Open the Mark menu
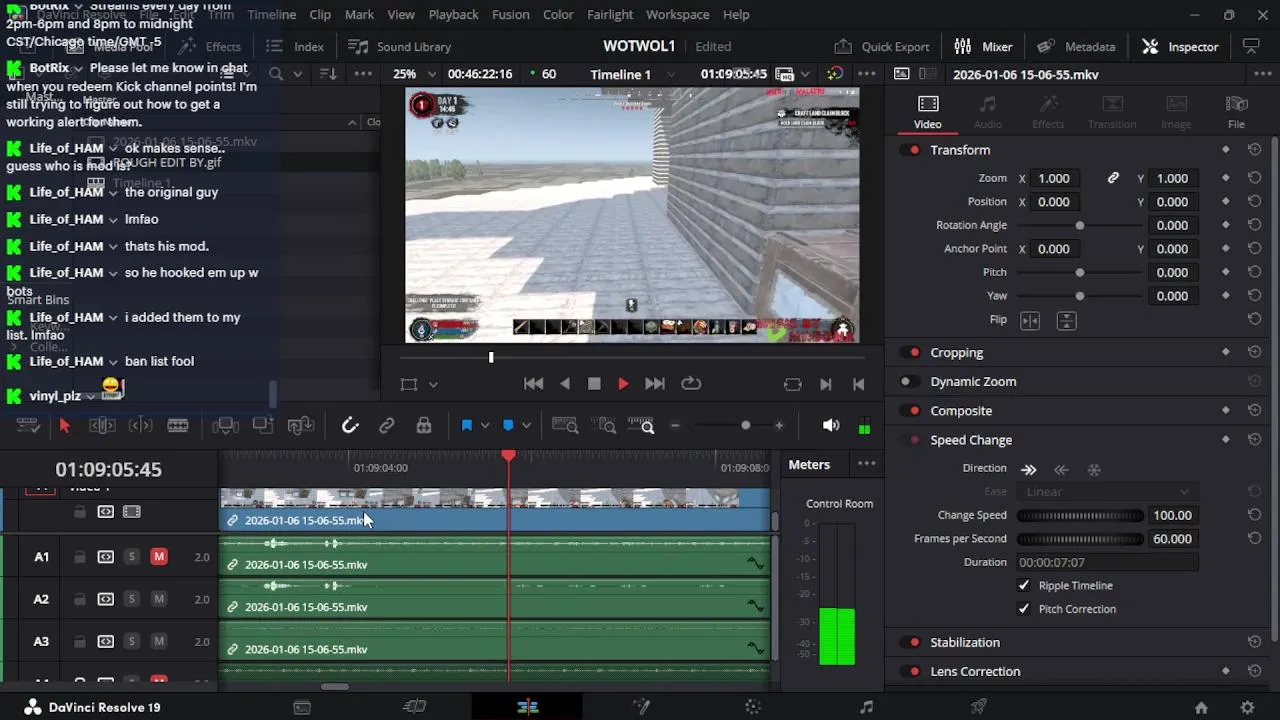The height and width of the screenshot is (720, 1280). [x=359, y=15]
